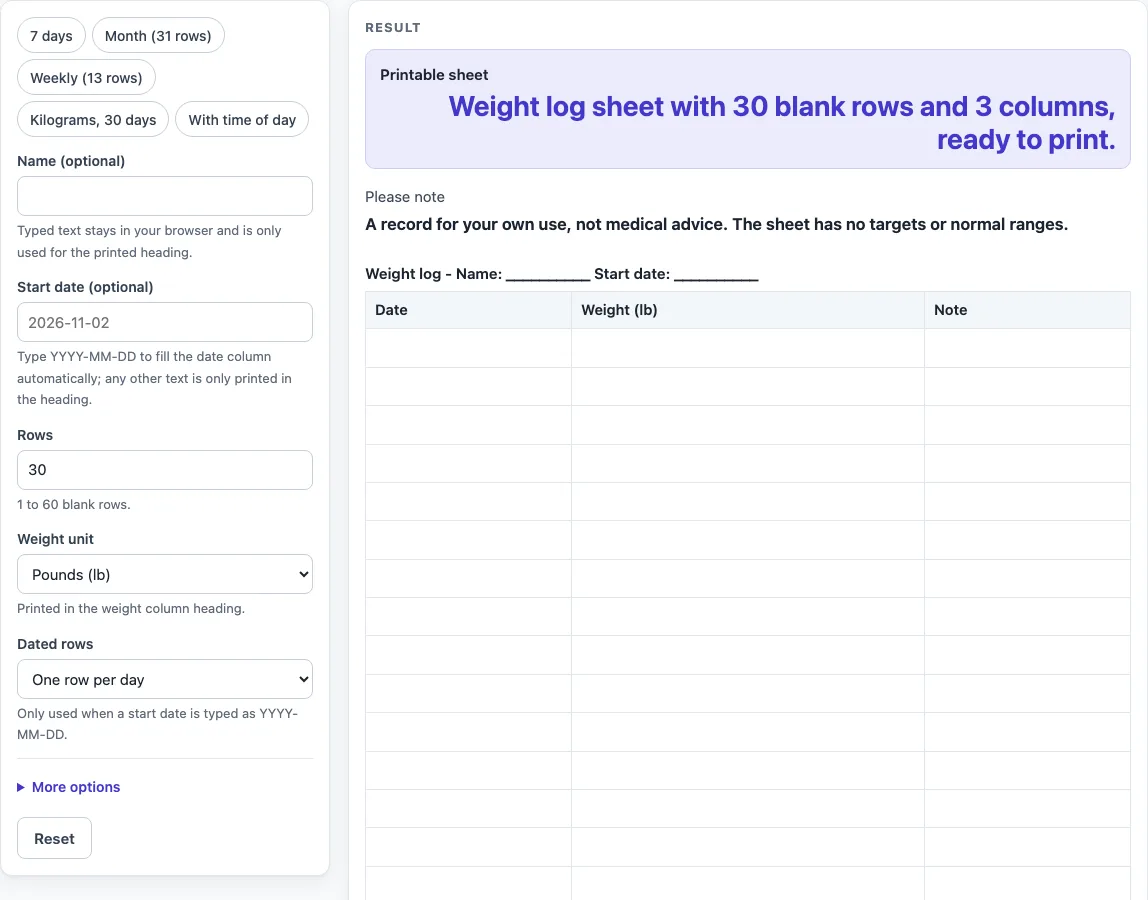Click the Note column header
Viewport: 1148px width, 900px height.
click(x=1027, y=310)
